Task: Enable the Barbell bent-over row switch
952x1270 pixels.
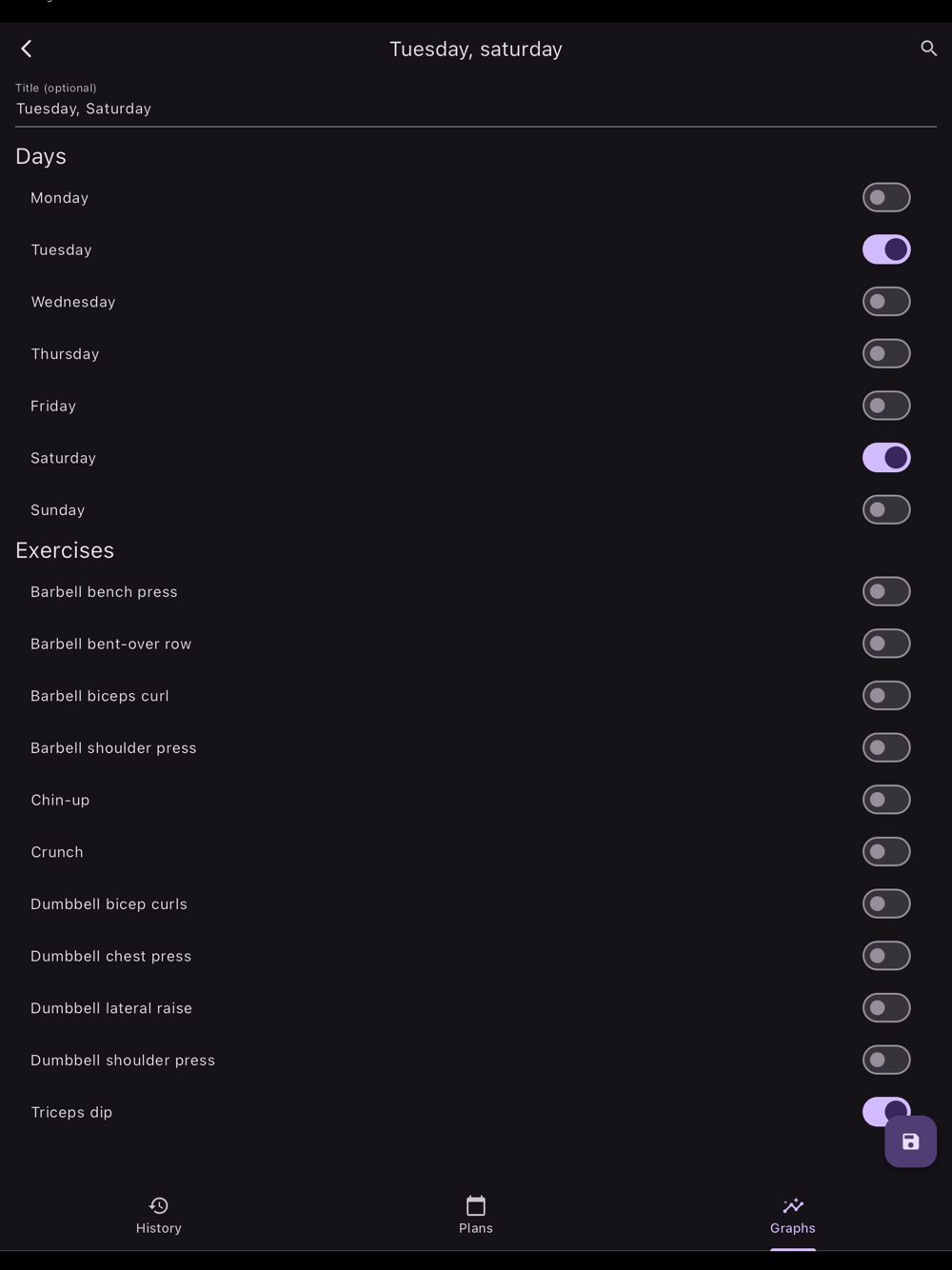Action: (886, 644)
